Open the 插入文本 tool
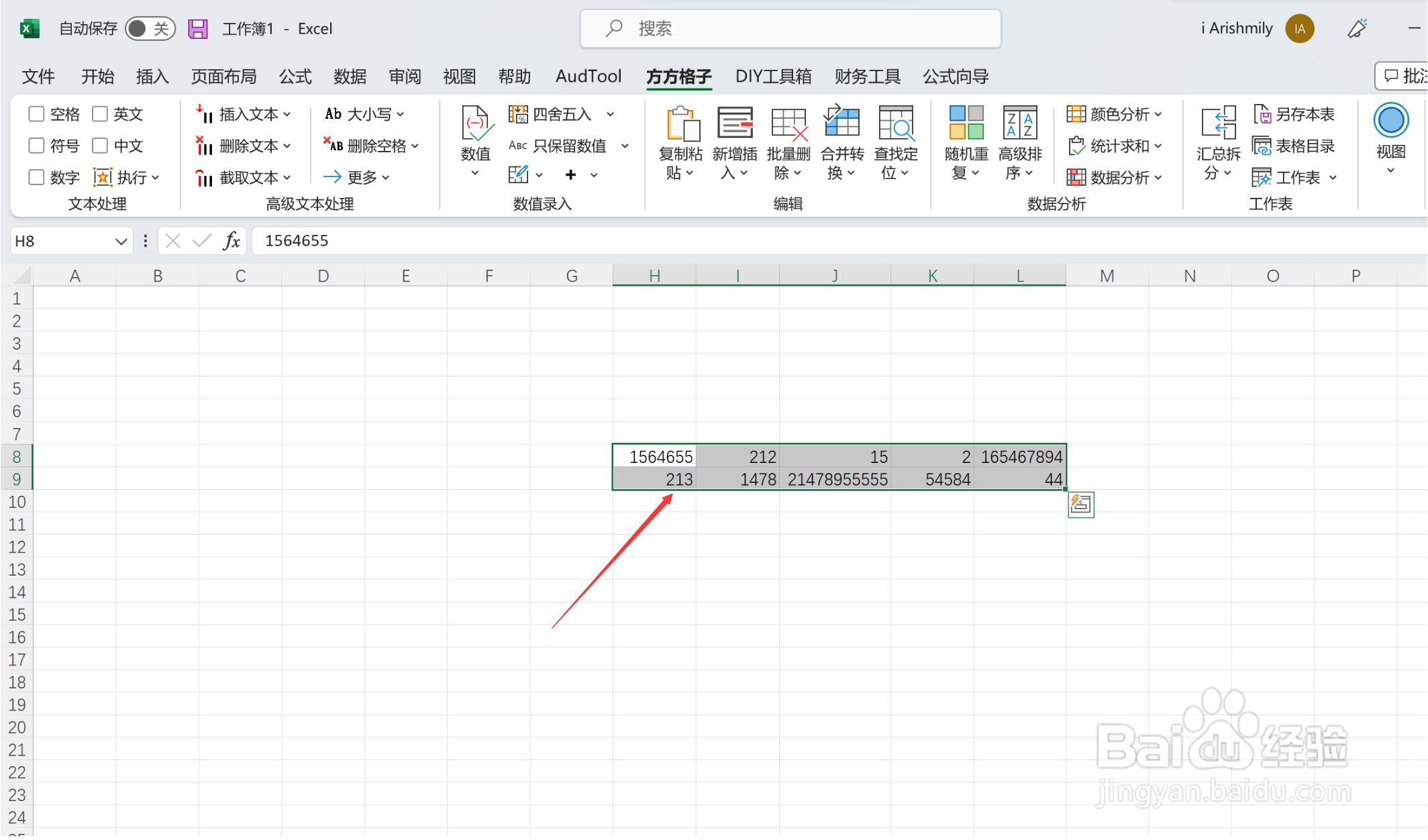The image size is (1428, 840). [x=246, y=114]
